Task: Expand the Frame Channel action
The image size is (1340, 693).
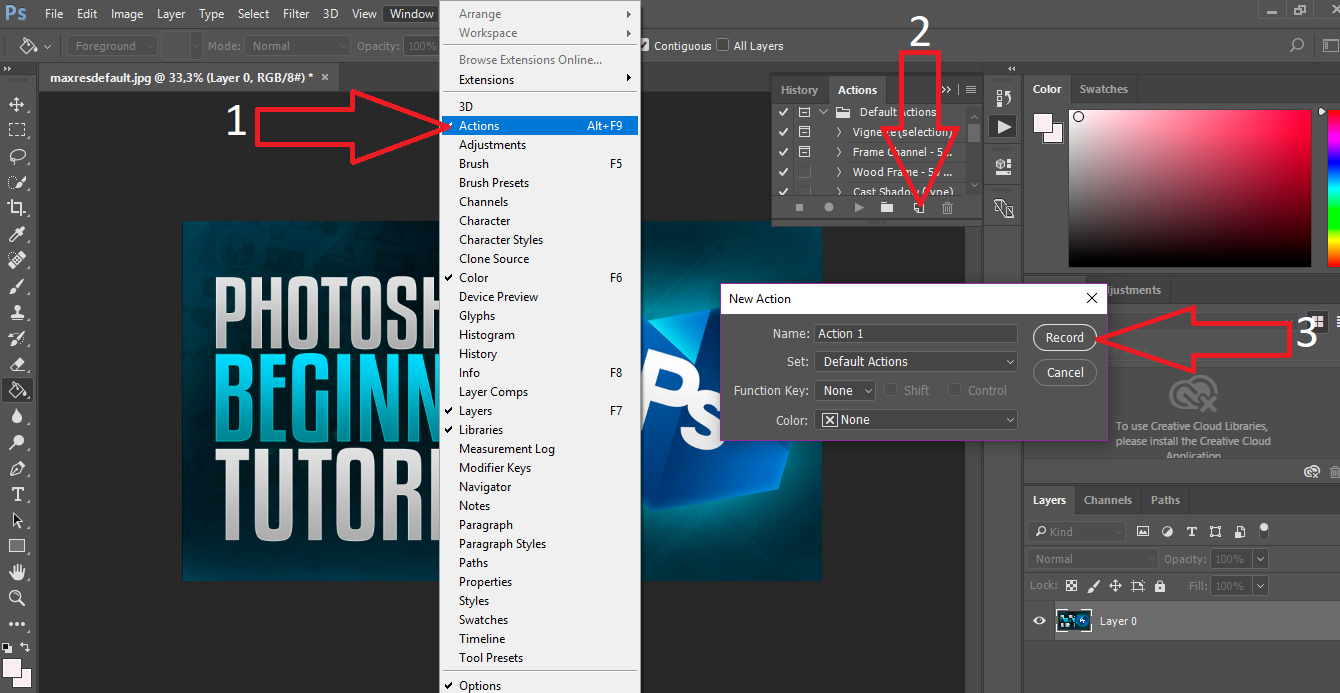Action: pyautogui.click(x=839, y=152)
